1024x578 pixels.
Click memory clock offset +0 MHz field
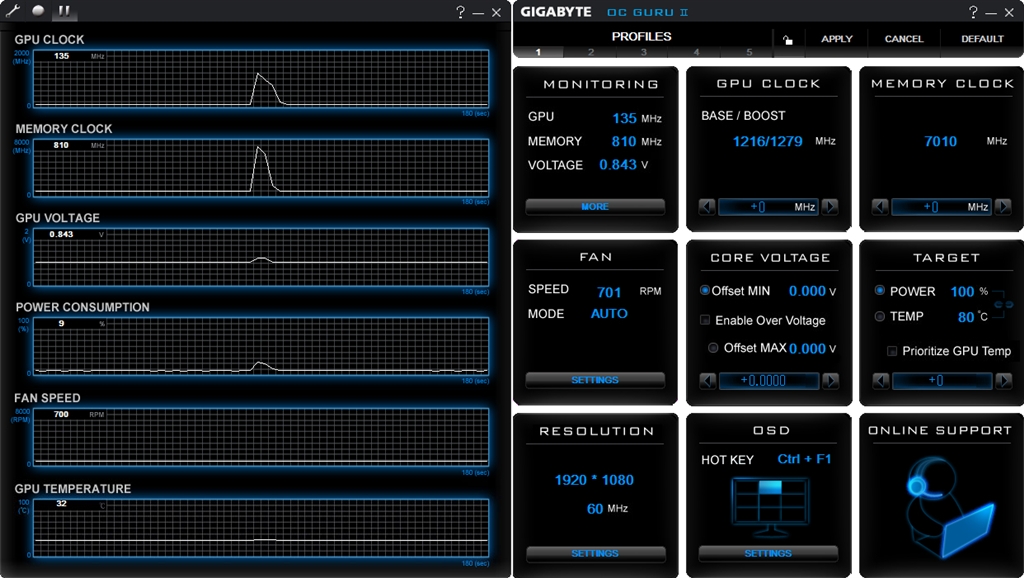click(941, 207)
